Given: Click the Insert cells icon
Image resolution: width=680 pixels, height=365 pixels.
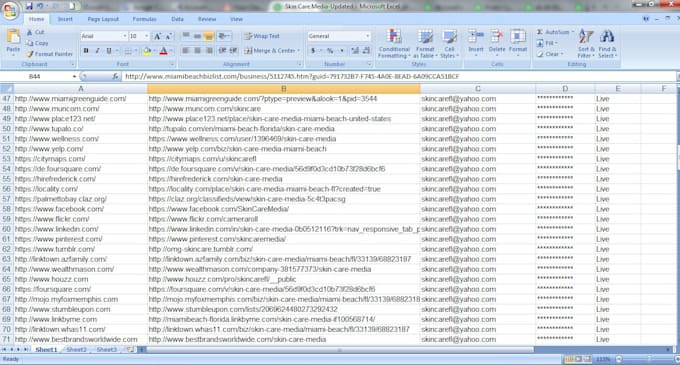Looking at the screenshot, I should pos(476,37).
